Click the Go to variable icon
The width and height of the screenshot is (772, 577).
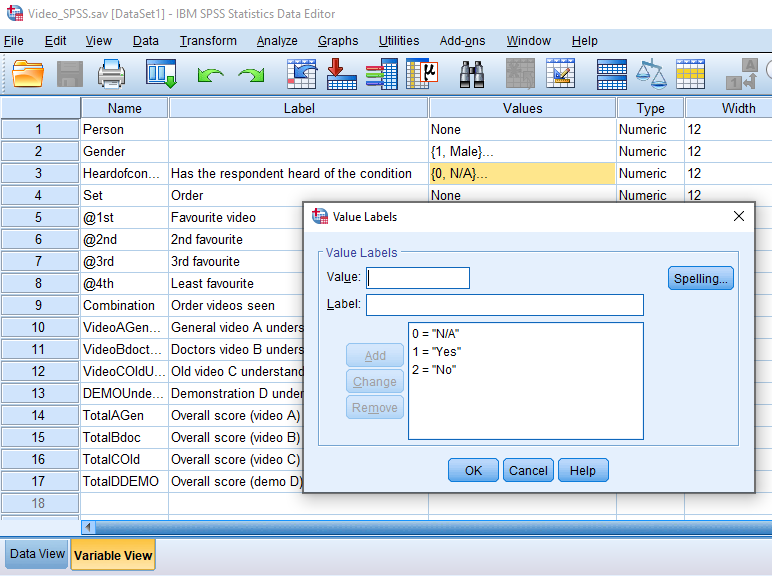click(342, 74)
